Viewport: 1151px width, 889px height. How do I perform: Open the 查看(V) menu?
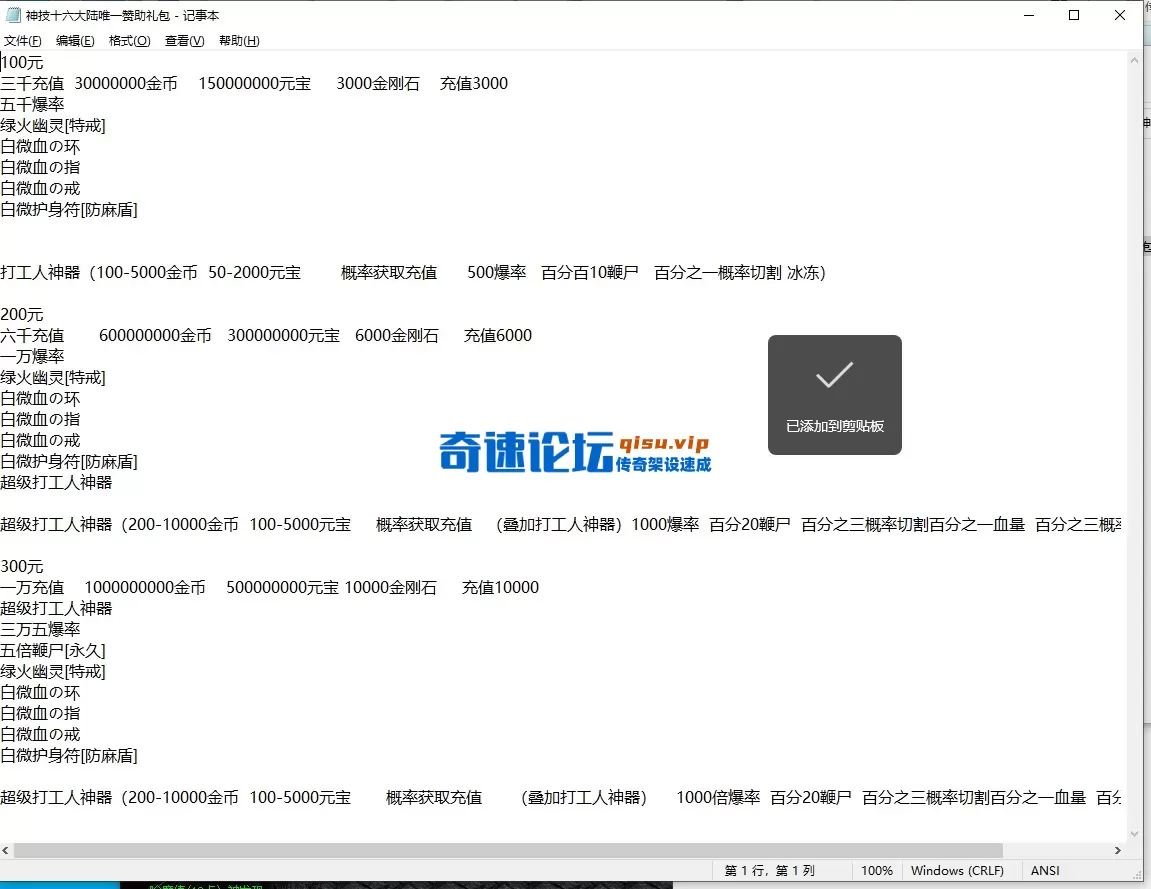184,41
